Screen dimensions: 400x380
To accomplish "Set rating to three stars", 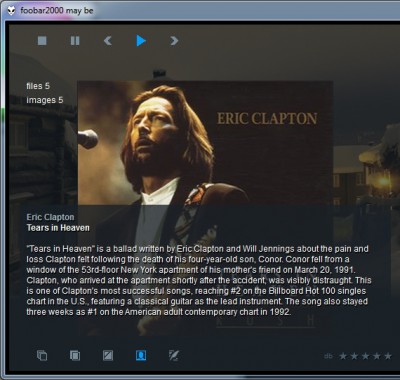I will (365, 356).
